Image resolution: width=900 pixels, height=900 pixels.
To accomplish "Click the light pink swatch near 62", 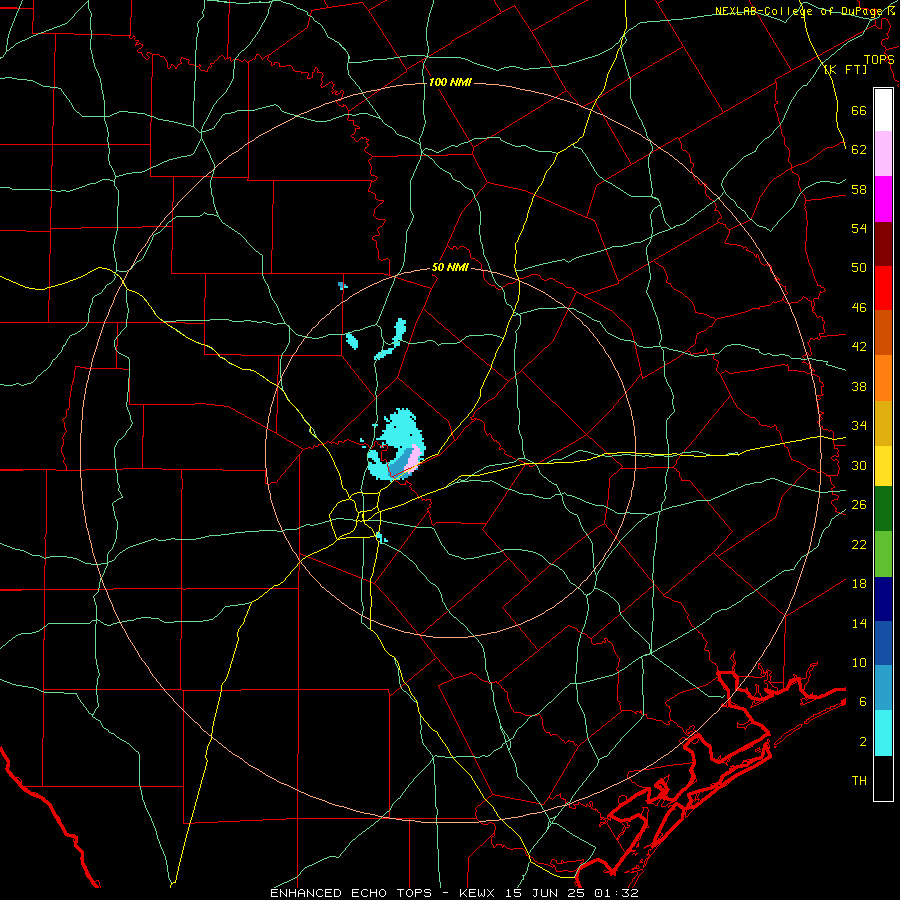I will 883,154.
